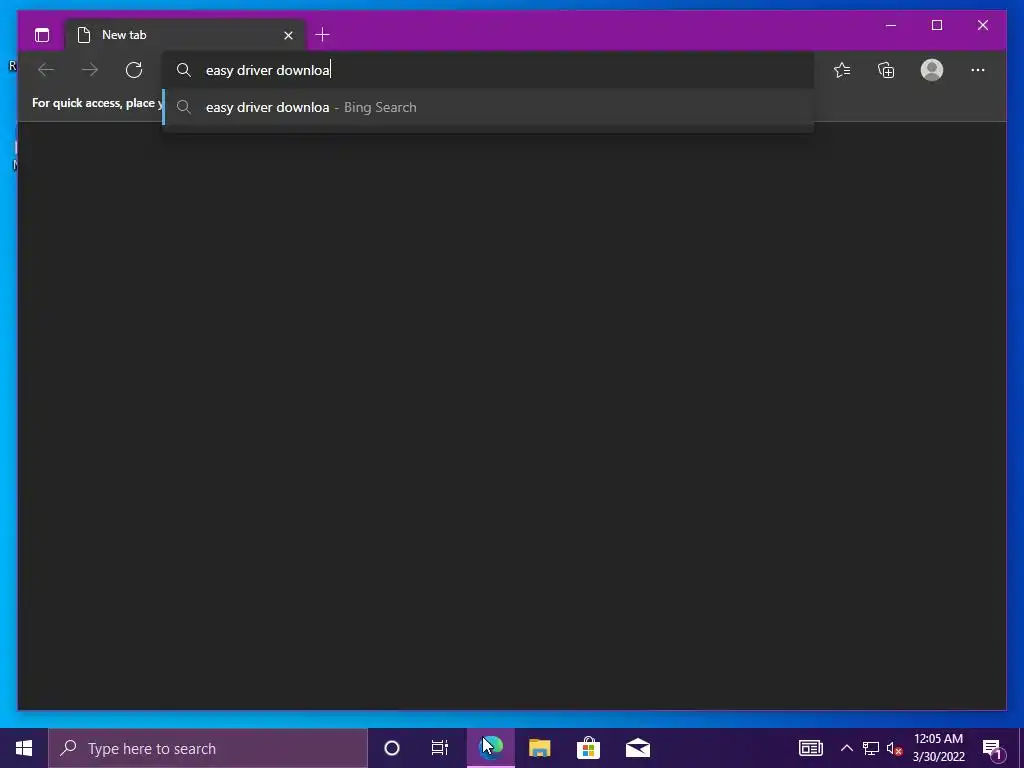Open Settings and more ellipsis menu
The width and height of the screenshot is (1024, 768).
click(978, 70)
